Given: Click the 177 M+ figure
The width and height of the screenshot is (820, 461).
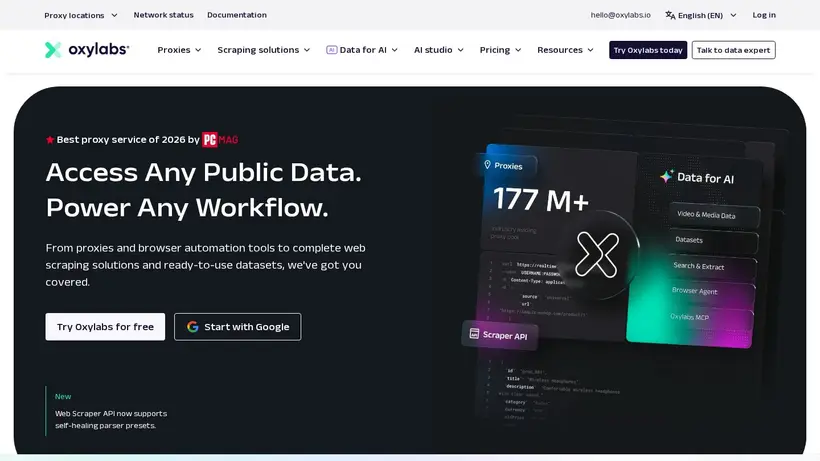Looking at the screenshot, I should coord(541,200).
